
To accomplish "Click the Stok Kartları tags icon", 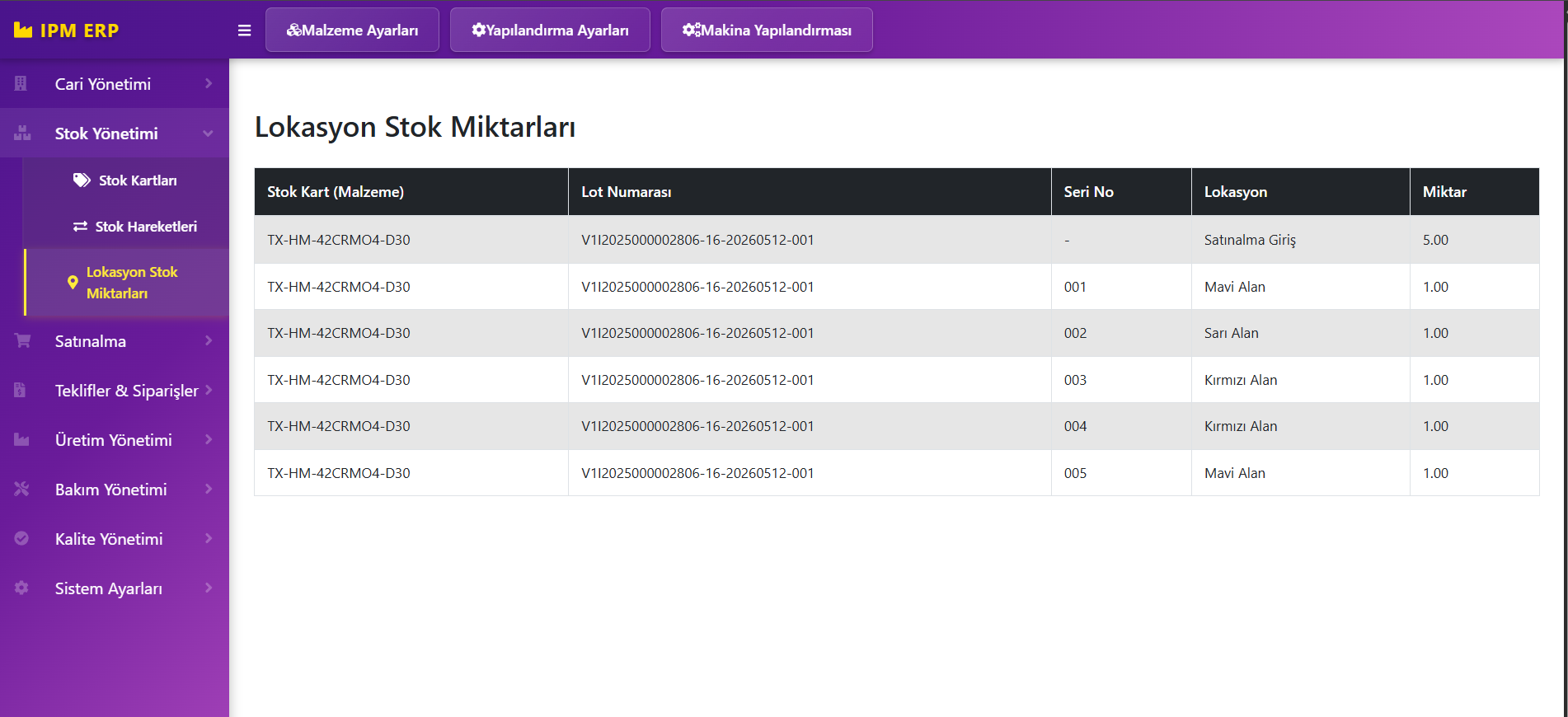I will click(82, 180).
